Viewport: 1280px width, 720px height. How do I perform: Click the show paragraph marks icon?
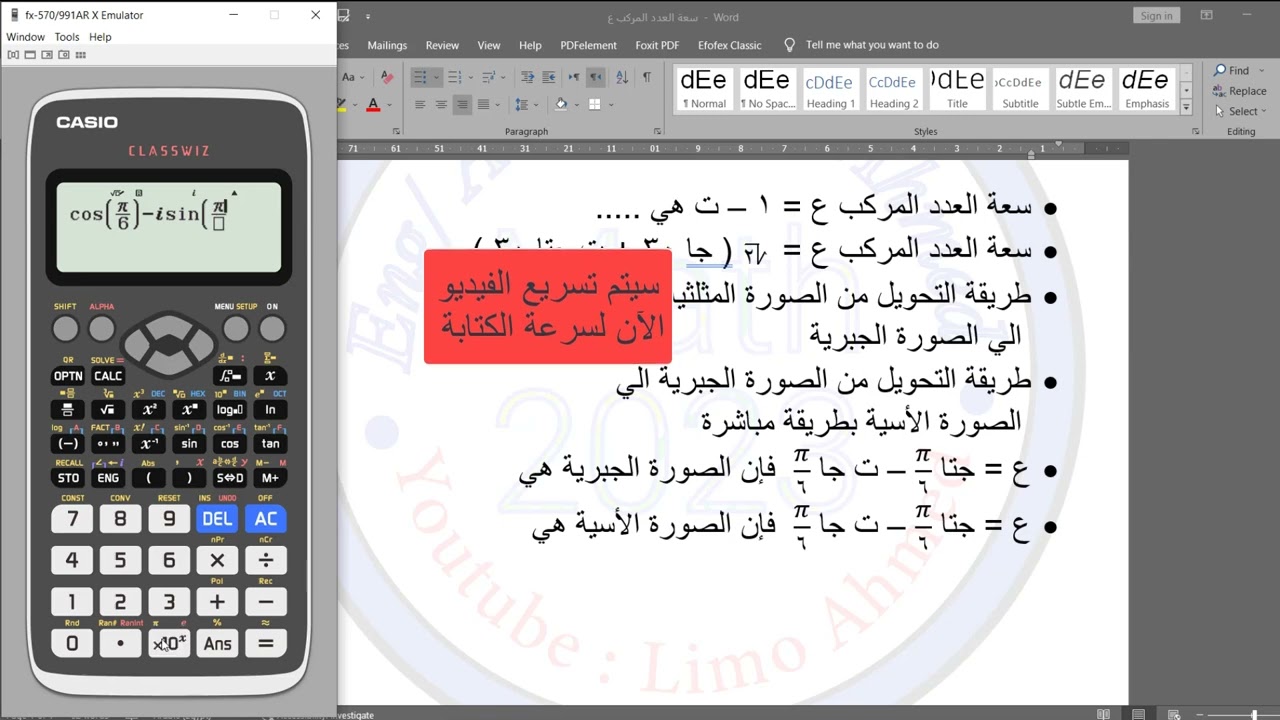647,77
